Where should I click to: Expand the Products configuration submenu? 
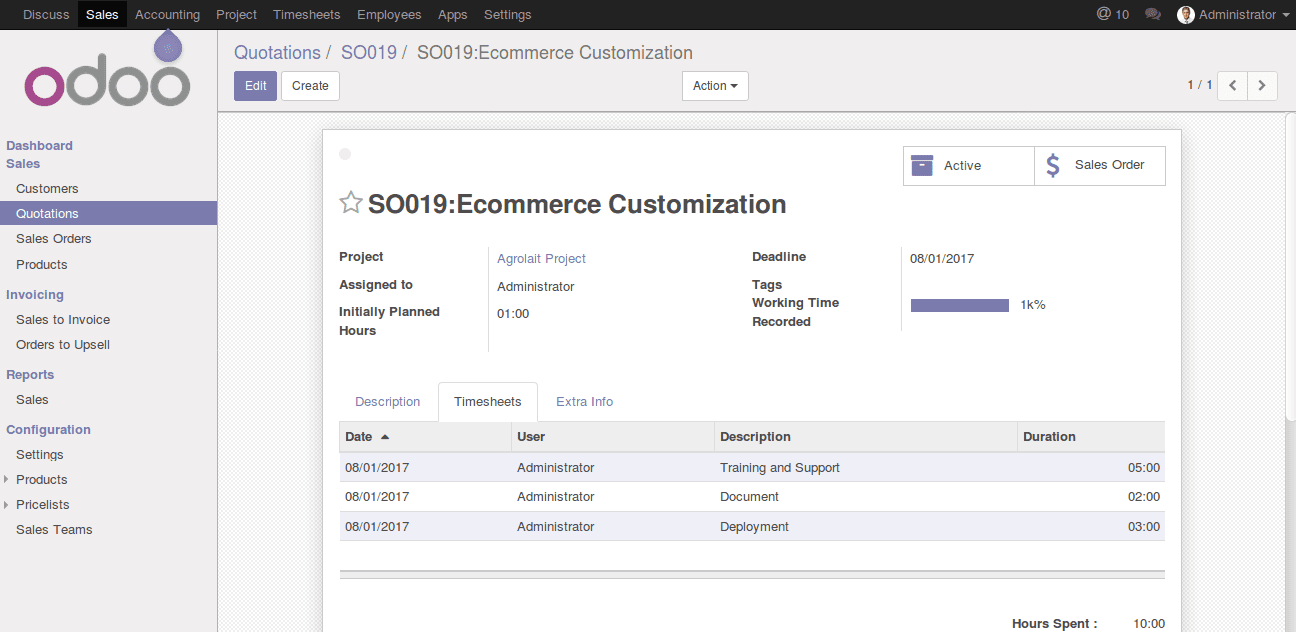(x=6, y=479)
